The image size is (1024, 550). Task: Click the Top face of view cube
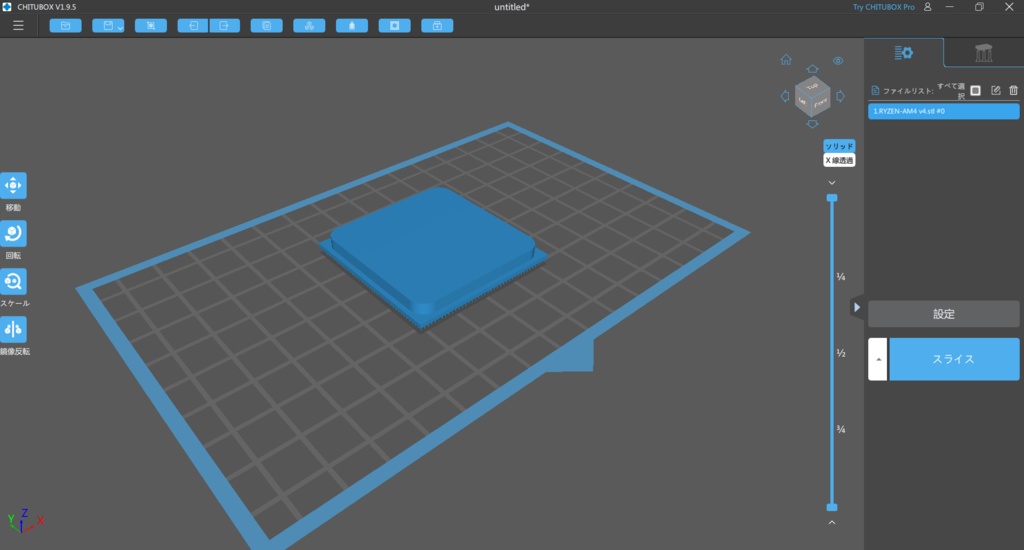click(812, 86)
